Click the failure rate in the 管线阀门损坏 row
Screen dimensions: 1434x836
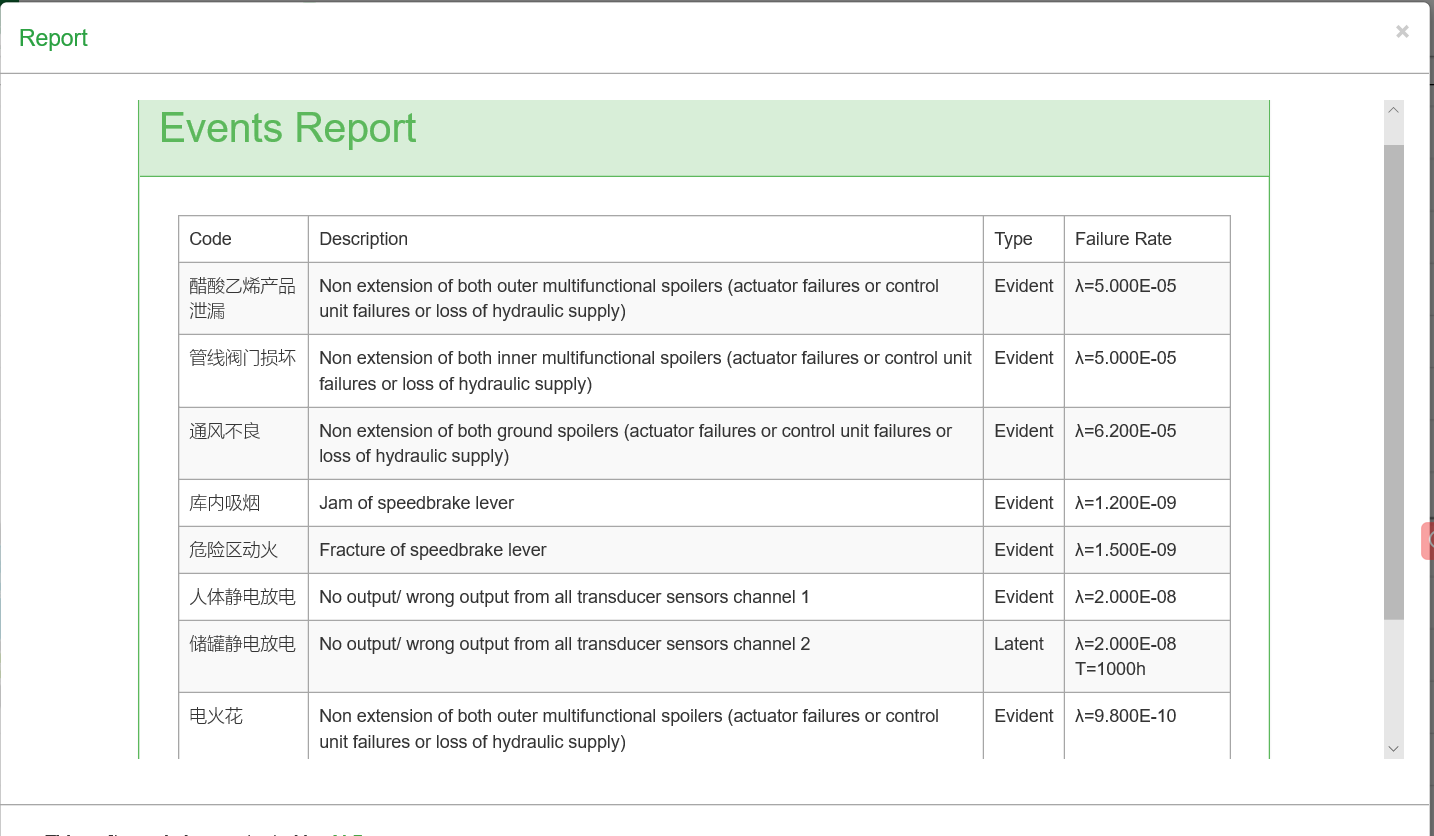pyautogui.click(x=1126, y=358)
